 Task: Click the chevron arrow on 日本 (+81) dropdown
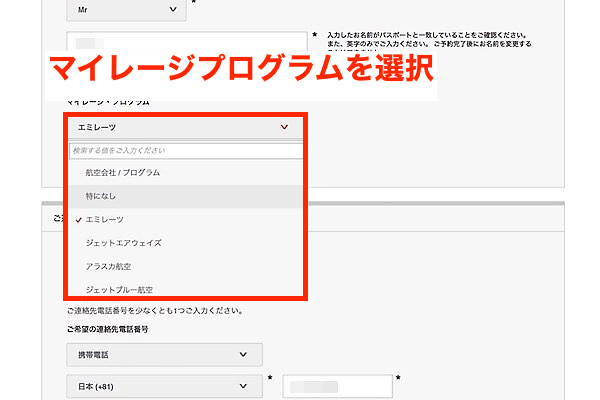coord(243,386)
